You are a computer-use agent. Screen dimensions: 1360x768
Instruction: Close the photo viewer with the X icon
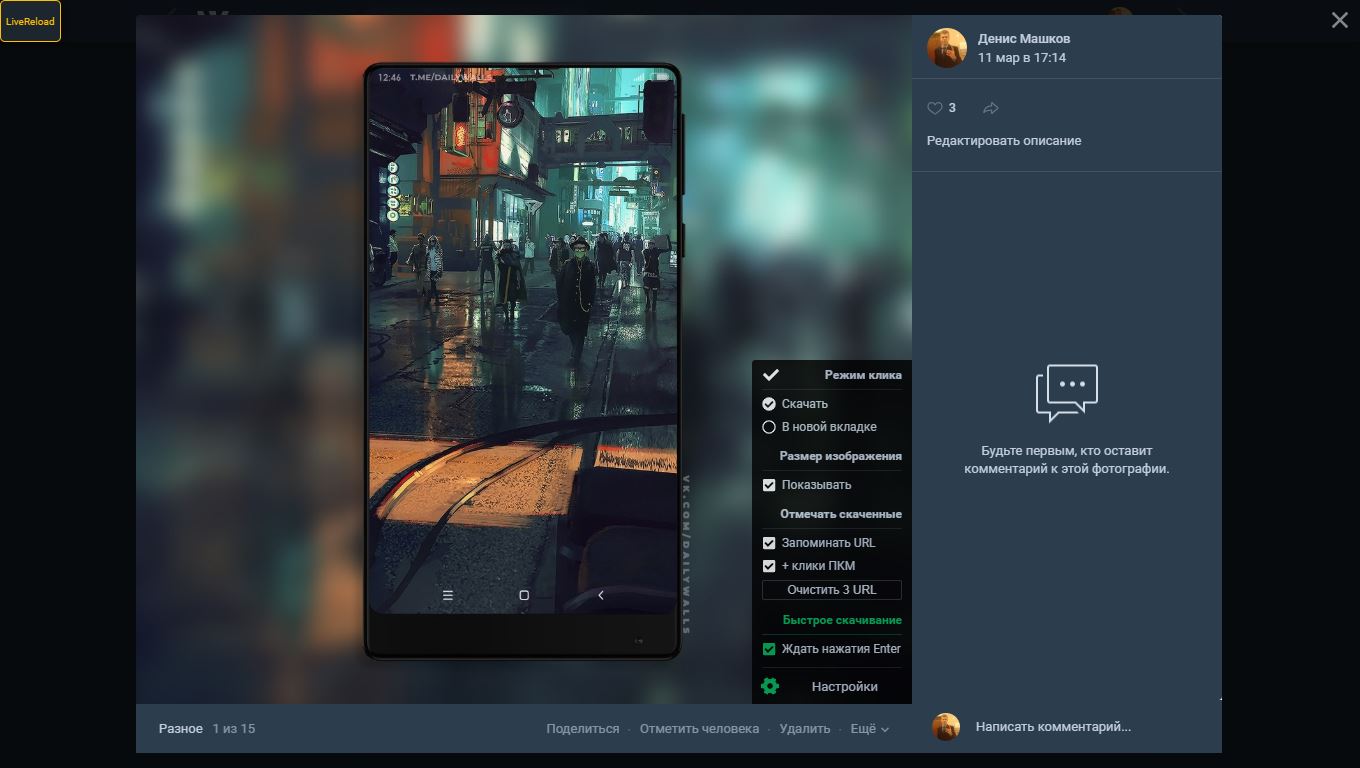1340,20
